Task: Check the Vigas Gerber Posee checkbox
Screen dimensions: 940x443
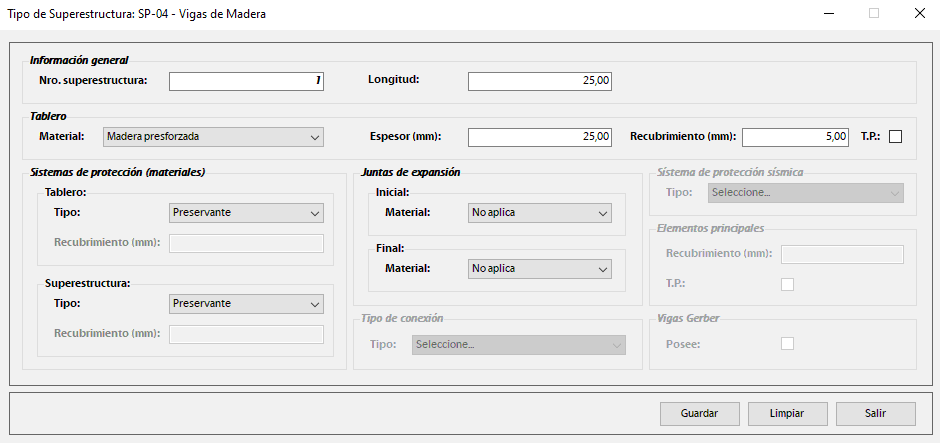Action: pyautogui.click(x=787, y=343)
